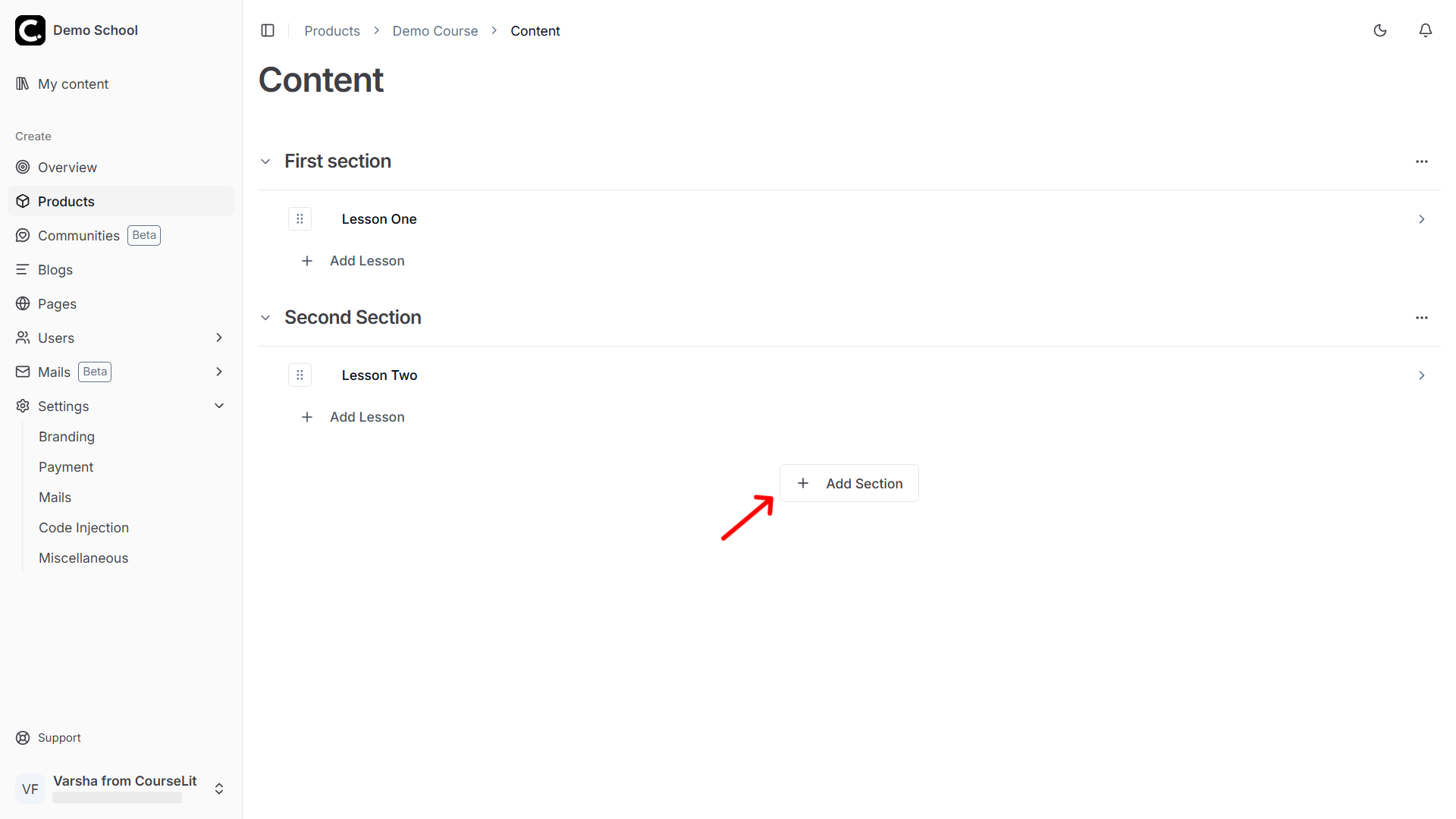Collapse the First section chevron
This screenshot has width=1456, height=819.
click(x=265, y=162)
